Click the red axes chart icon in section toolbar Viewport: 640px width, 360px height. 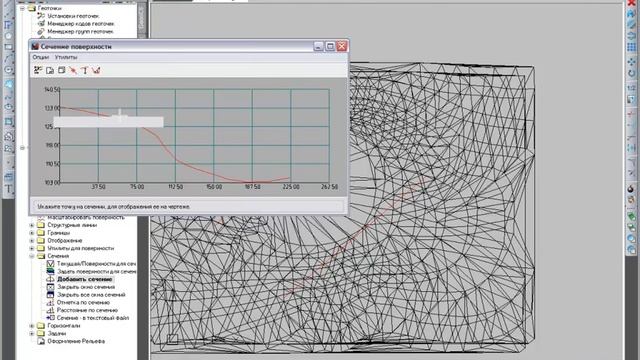pos(96,70)
